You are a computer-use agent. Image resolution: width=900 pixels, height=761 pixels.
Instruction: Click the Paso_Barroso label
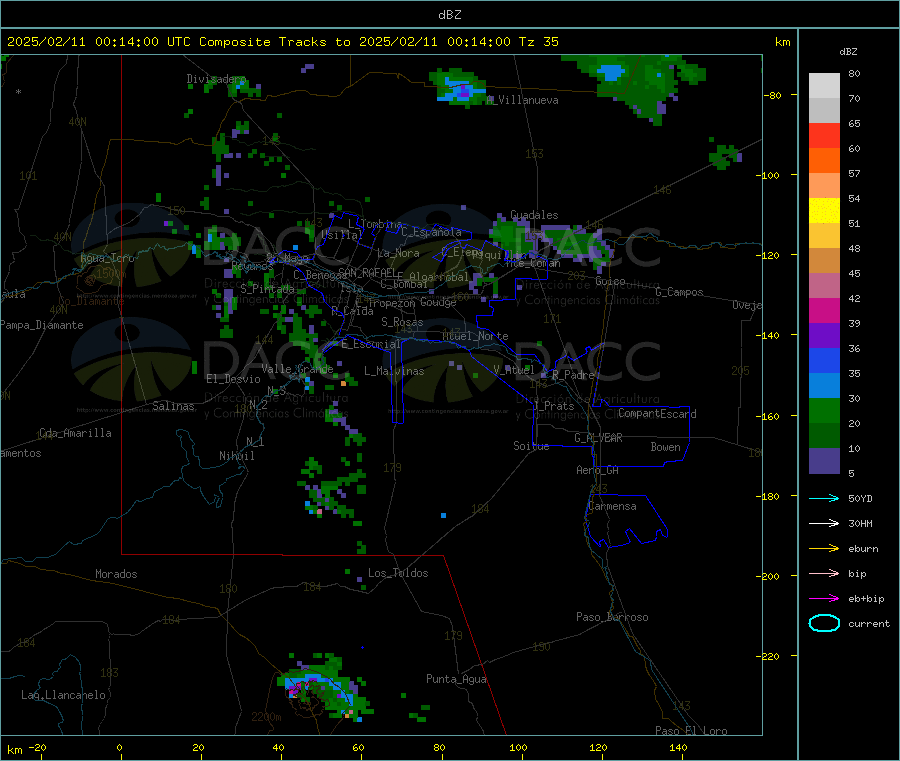612,617
